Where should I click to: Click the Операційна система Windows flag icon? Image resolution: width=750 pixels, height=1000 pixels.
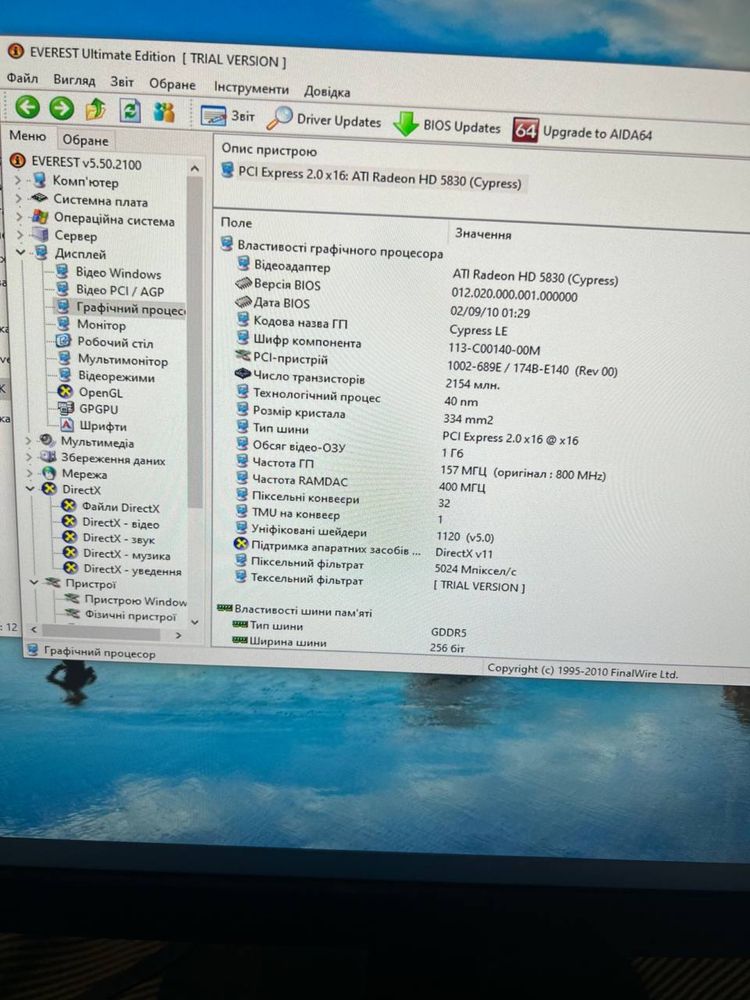[40, 217]
